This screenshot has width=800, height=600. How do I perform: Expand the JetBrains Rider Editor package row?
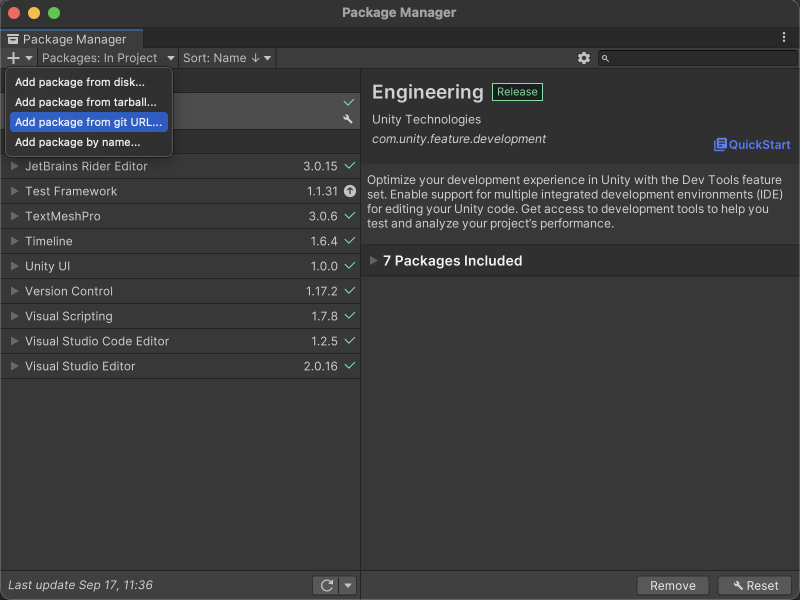click(15, 166)
